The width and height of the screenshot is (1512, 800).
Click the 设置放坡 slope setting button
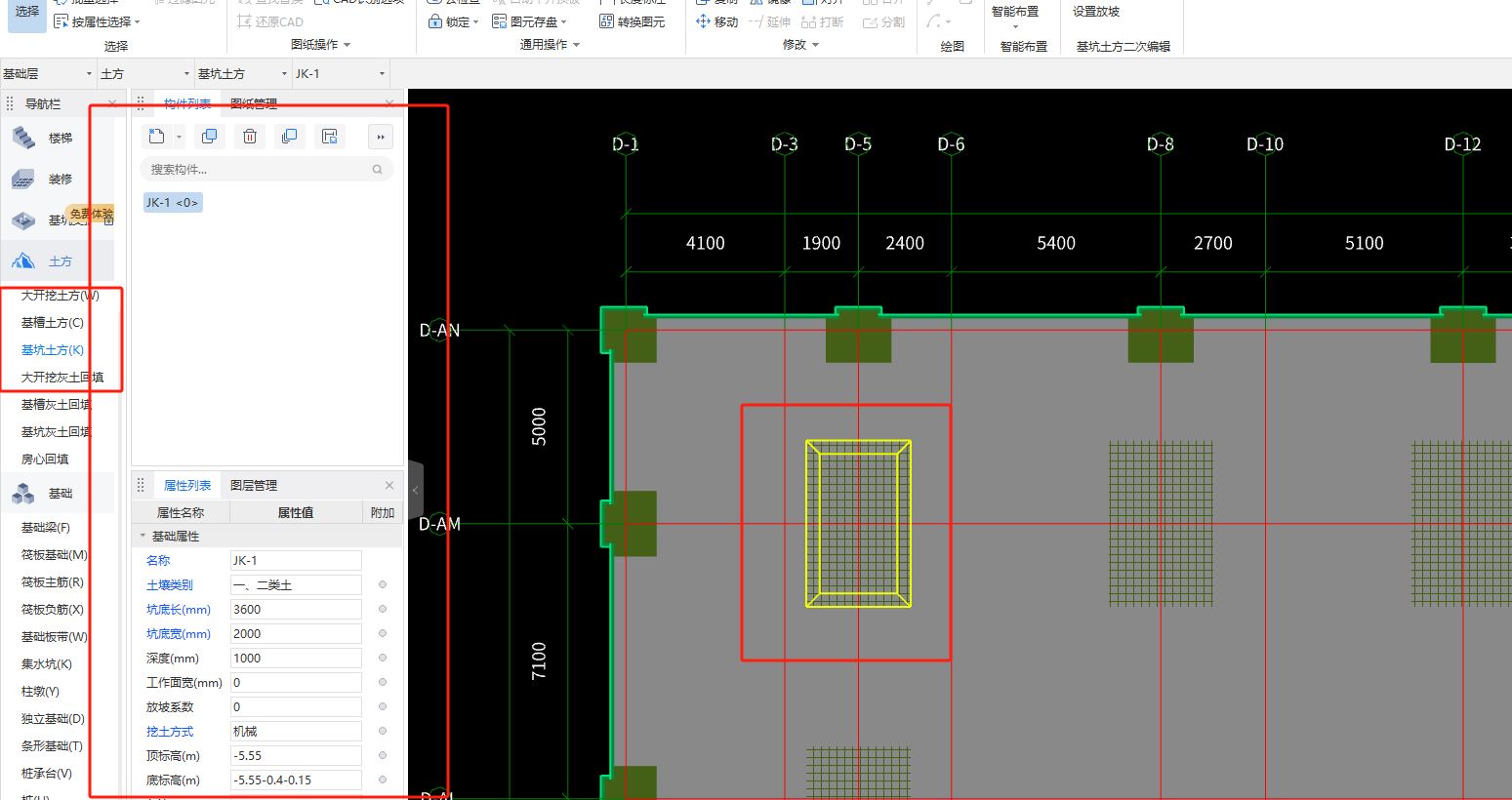click(x=1096, y=12)
